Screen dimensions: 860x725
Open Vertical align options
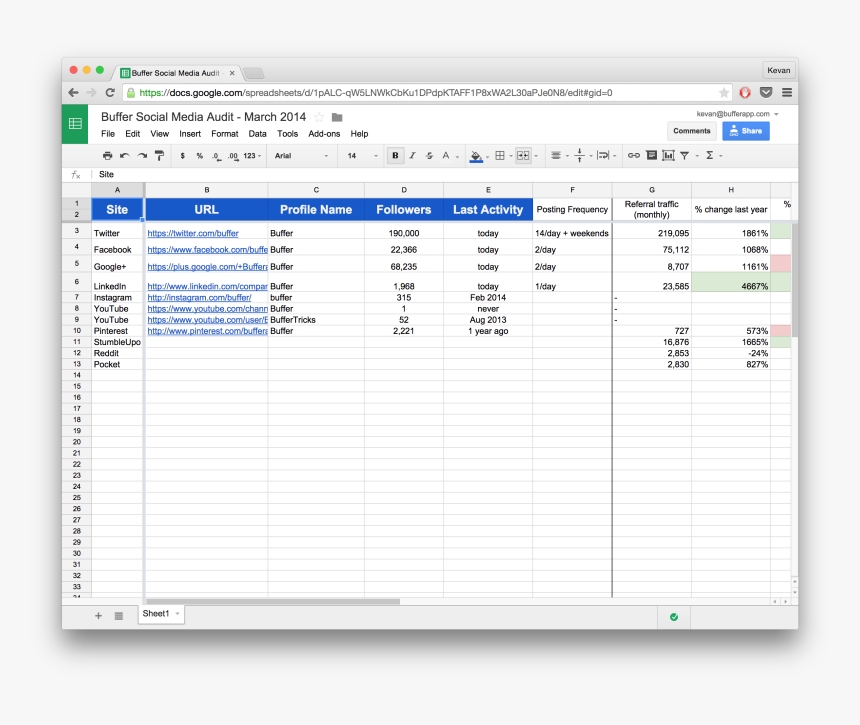[x=580, y=156]
